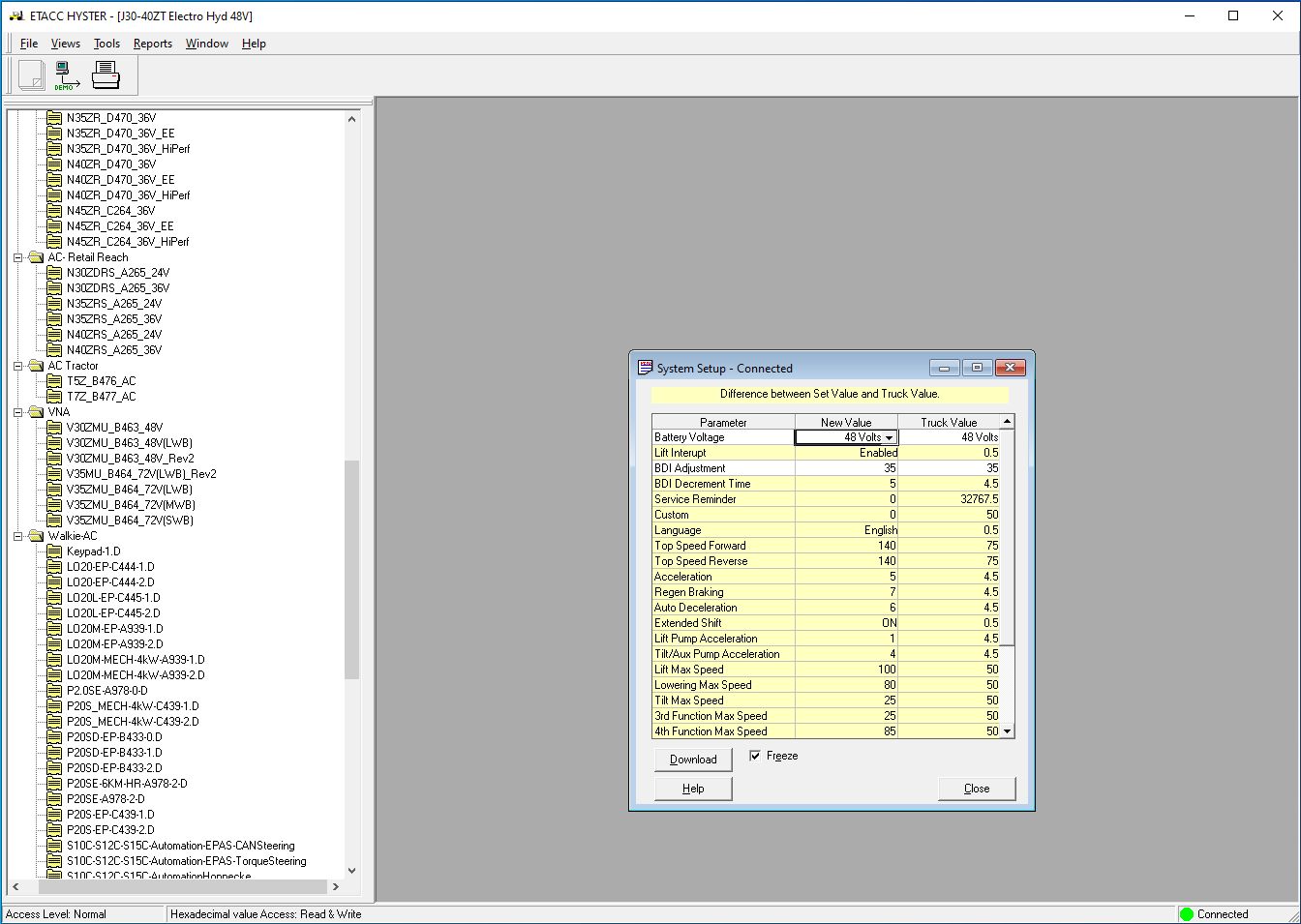Collapse the Walkie-AC tree node
The height and width of the screenshot is (924, 1301).
[x=18, y=536]
